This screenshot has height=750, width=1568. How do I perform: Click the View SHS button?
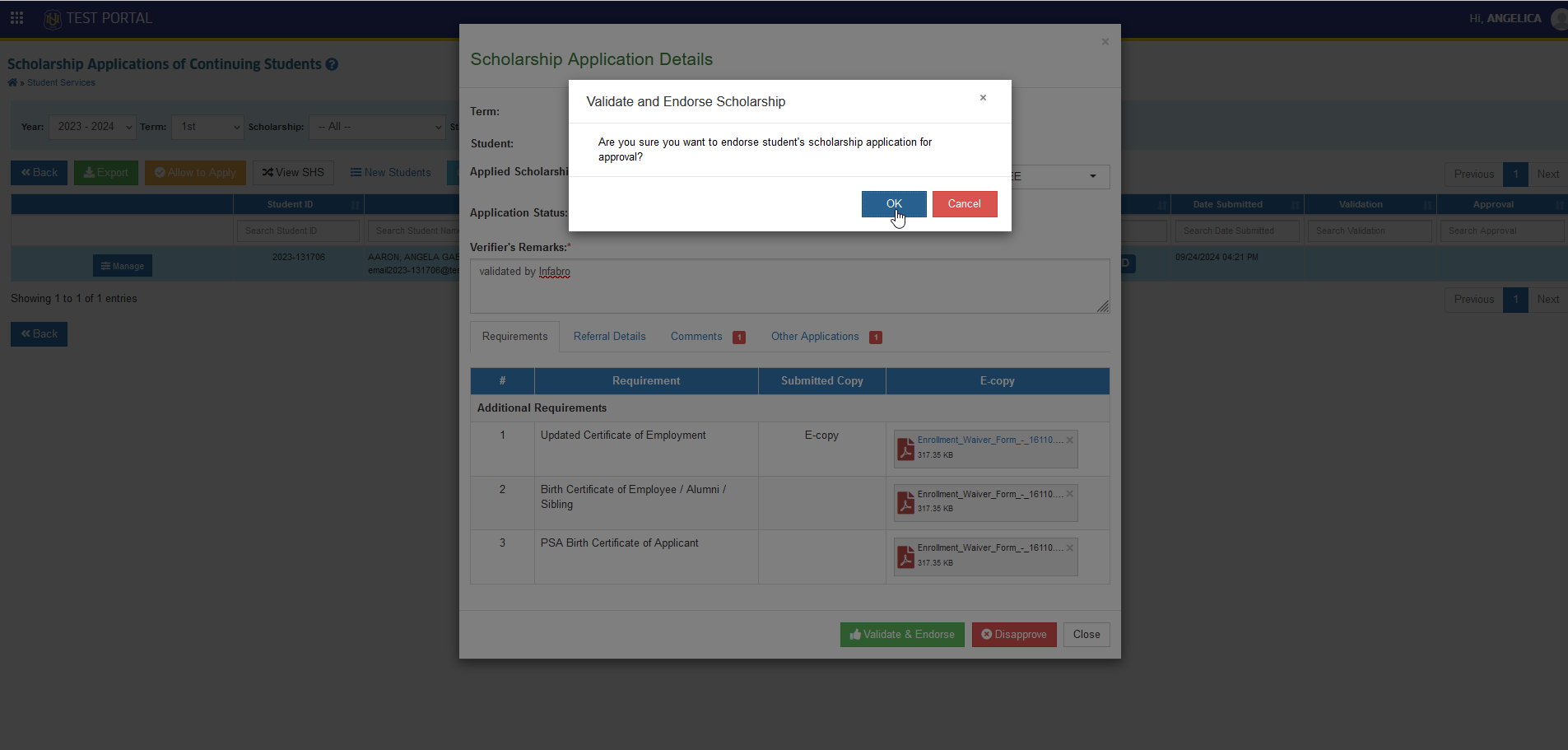pos(293,173)
